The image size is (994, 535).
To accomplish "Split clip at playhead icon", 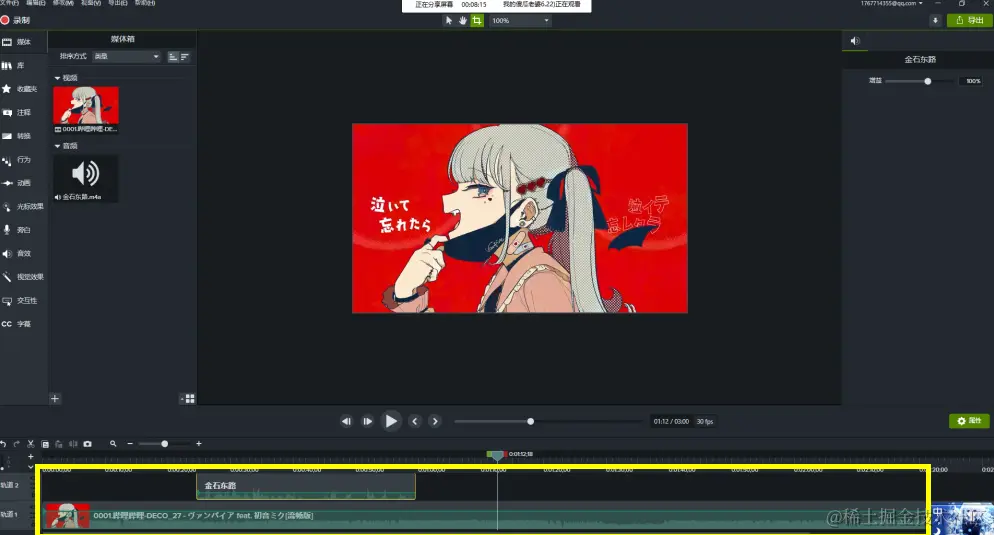I will (x=73, y=444).
